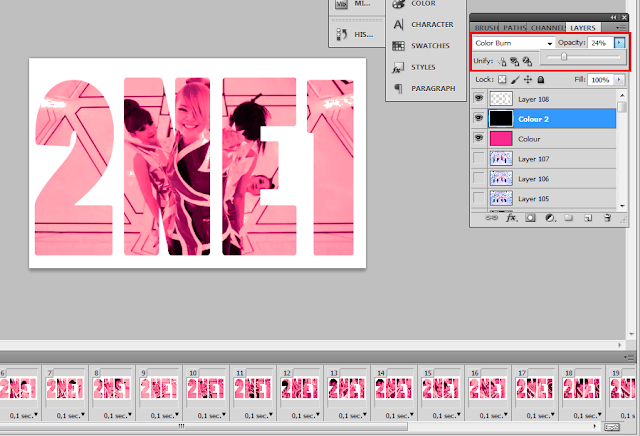Click the Opacity slider arrow button
The height and width of the screenshot is (436, 640).
click(x=620, y=42)
